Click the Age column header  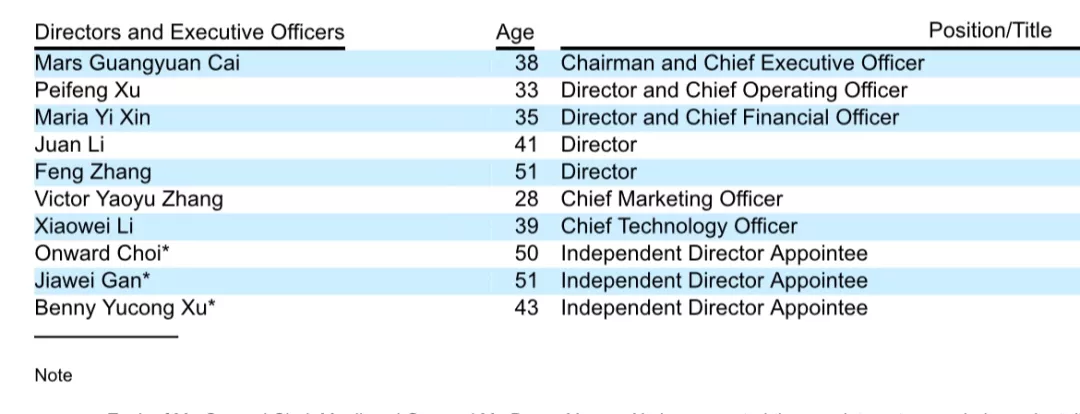pos(515,32)
